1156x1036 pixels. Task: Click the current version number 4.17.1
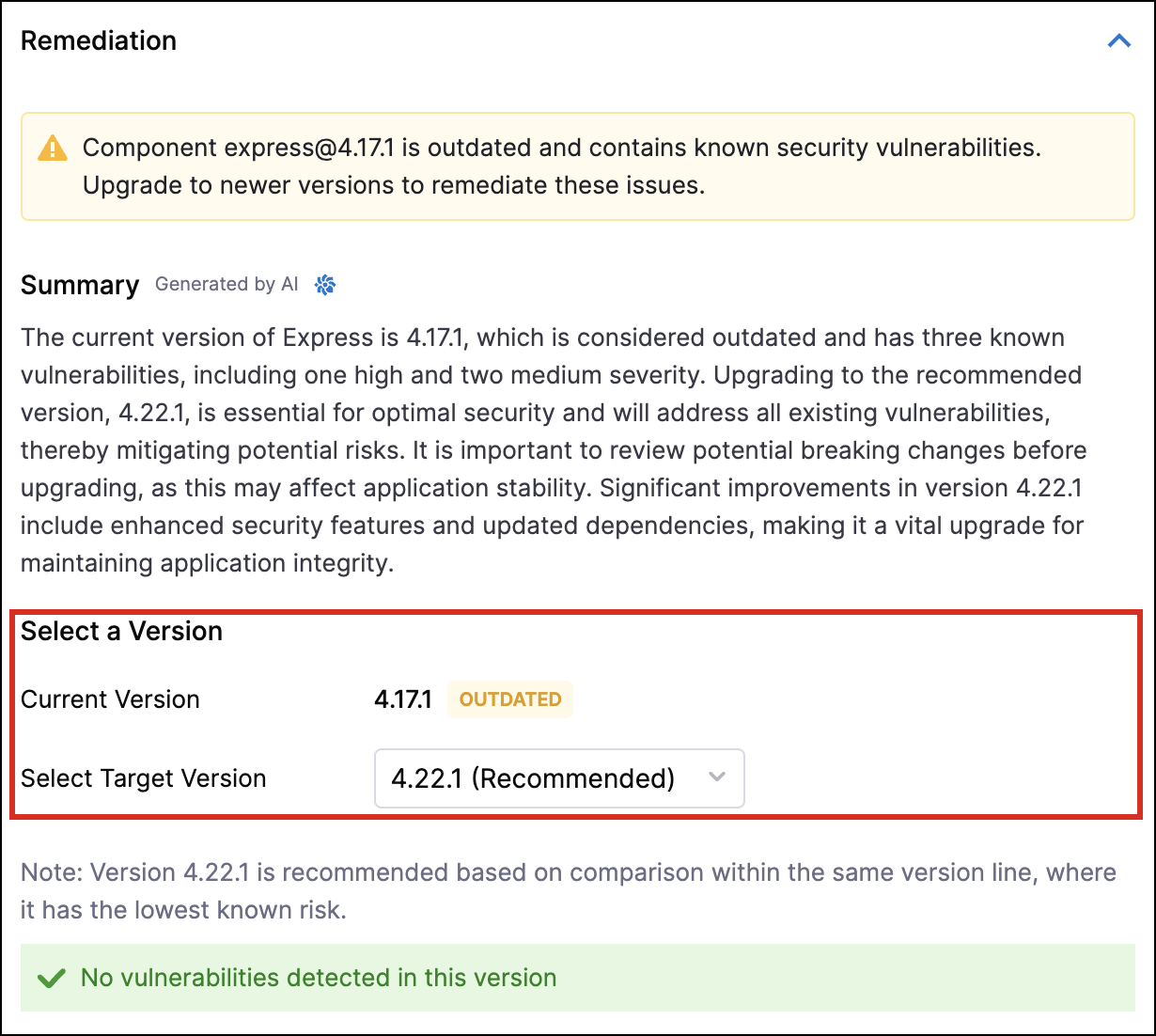pos(403,699)
